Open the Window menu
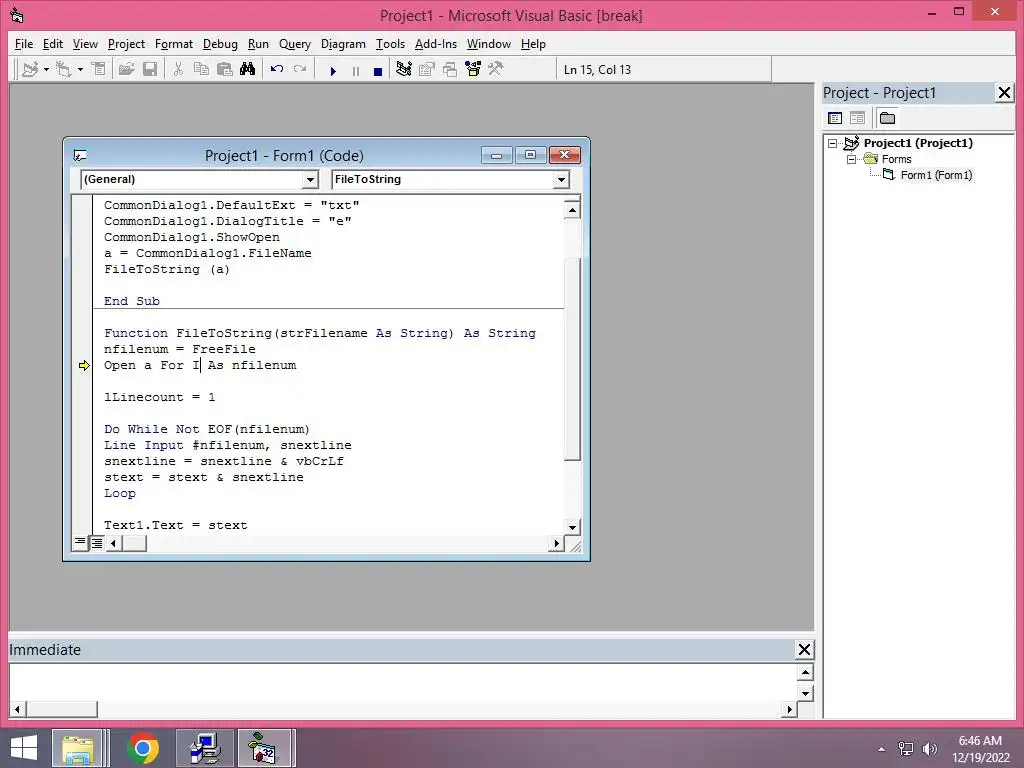Image resolution: width=1024 pixels, height=768 pixels. [488, 44]
